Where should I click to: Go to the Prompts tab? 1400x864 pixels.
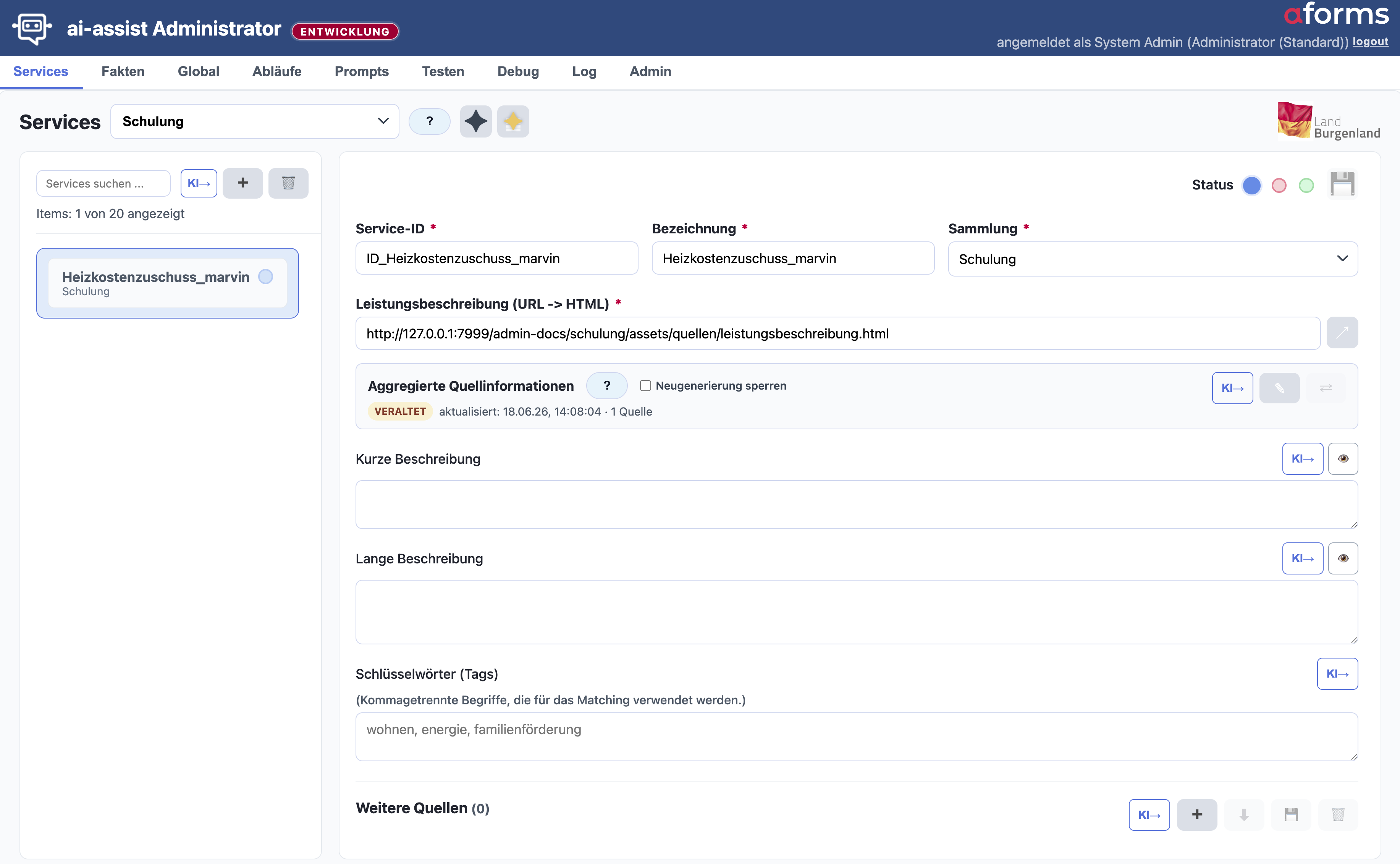click(362, 71)
